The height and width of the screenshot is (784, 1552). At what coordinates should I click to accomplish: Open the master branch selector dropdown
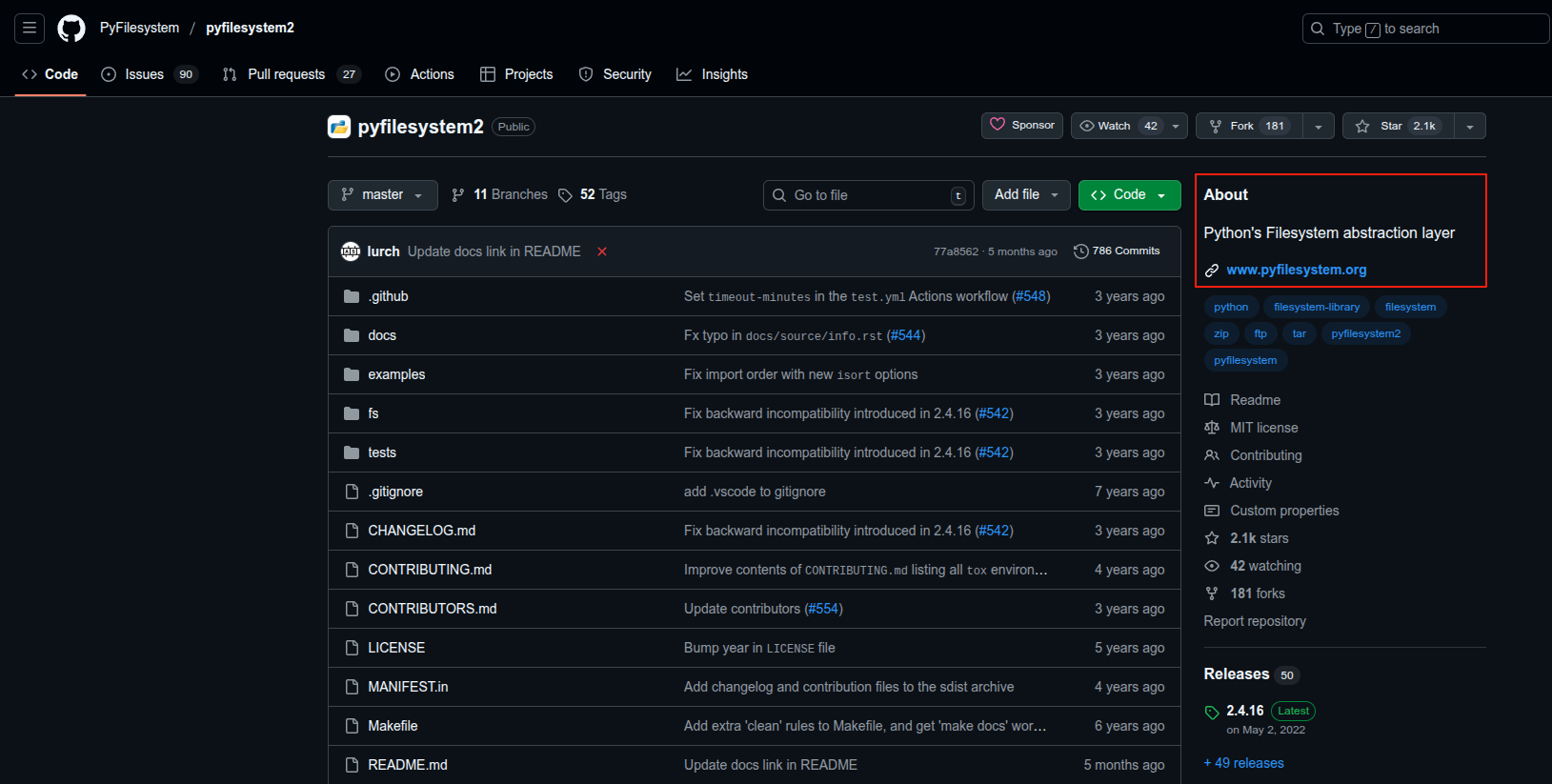point(383,195)
